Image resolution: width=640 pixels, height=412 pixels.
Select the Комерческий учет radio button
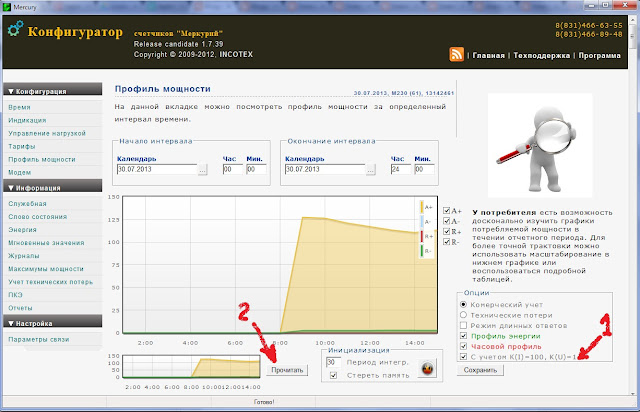463,305
